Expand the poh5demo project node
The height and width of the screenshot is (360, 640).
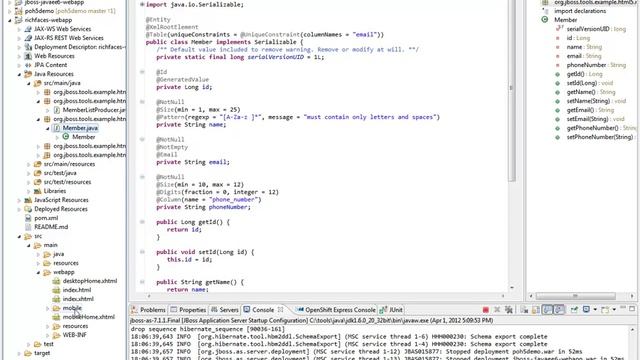tap(10, 11)
